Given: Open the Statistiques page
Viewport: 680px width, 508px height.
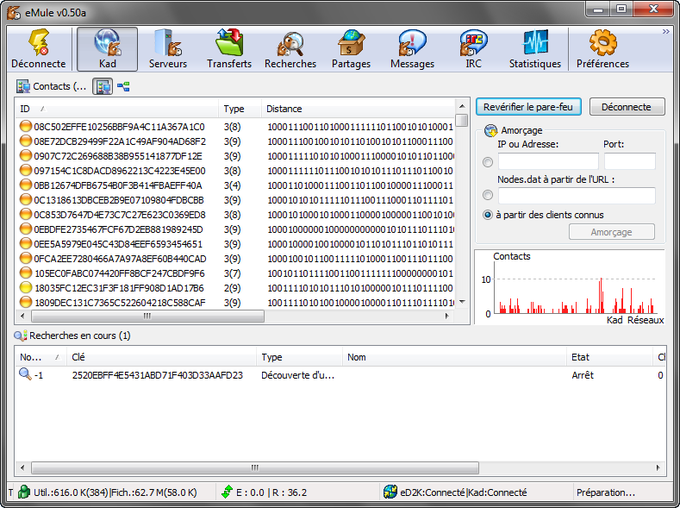Looking at the screenshot, I should tap(535, 49).
